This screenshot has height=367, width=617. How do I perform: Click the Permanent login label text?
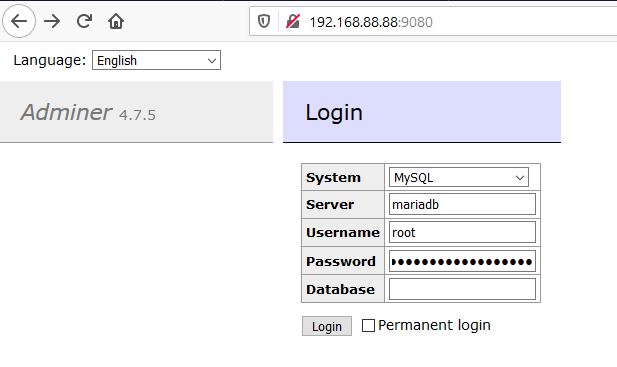click(434, 325)
